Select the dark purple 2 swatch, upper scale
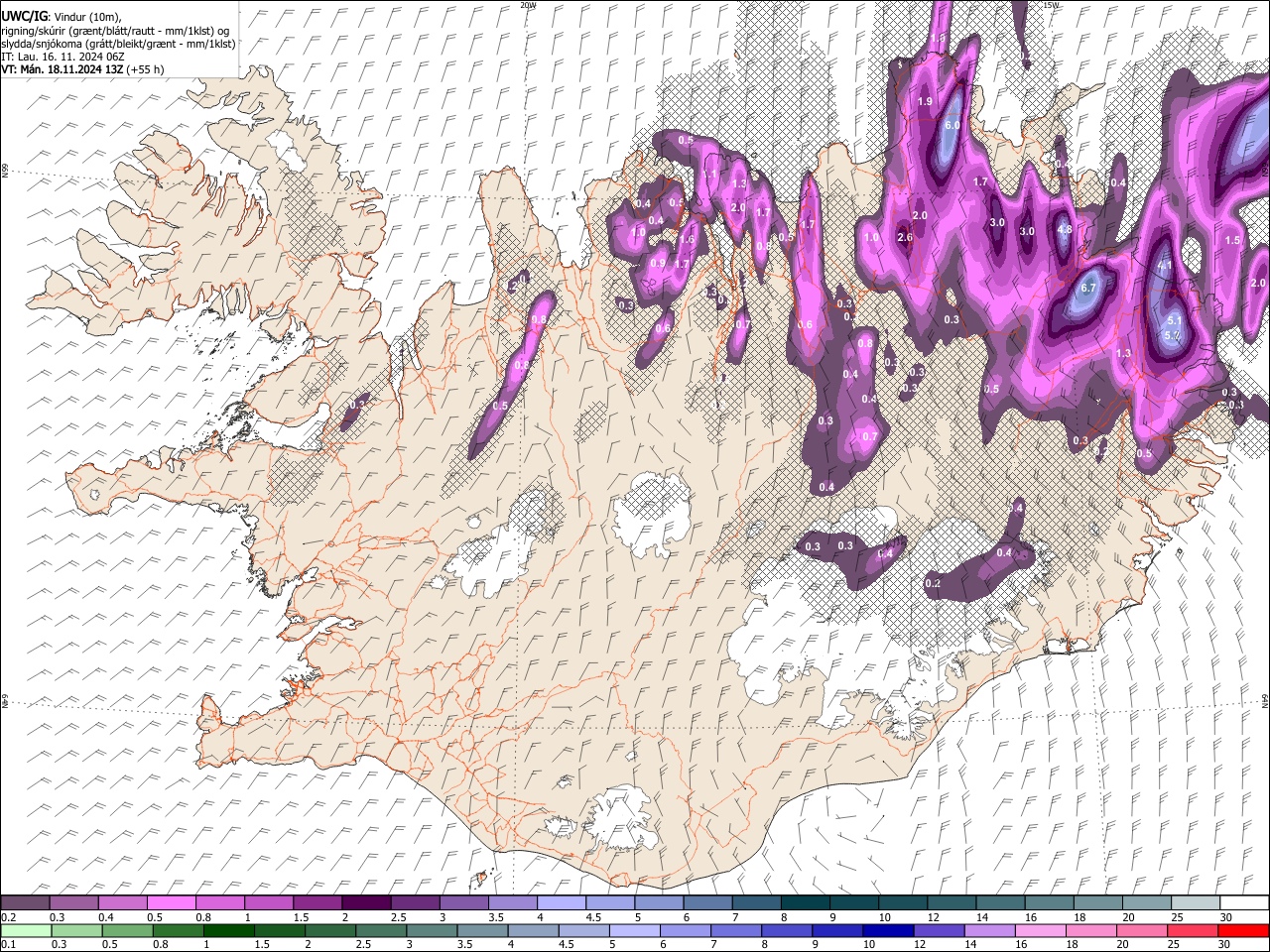The height and width of the screenshot is (952, 1270). [365, 903]
